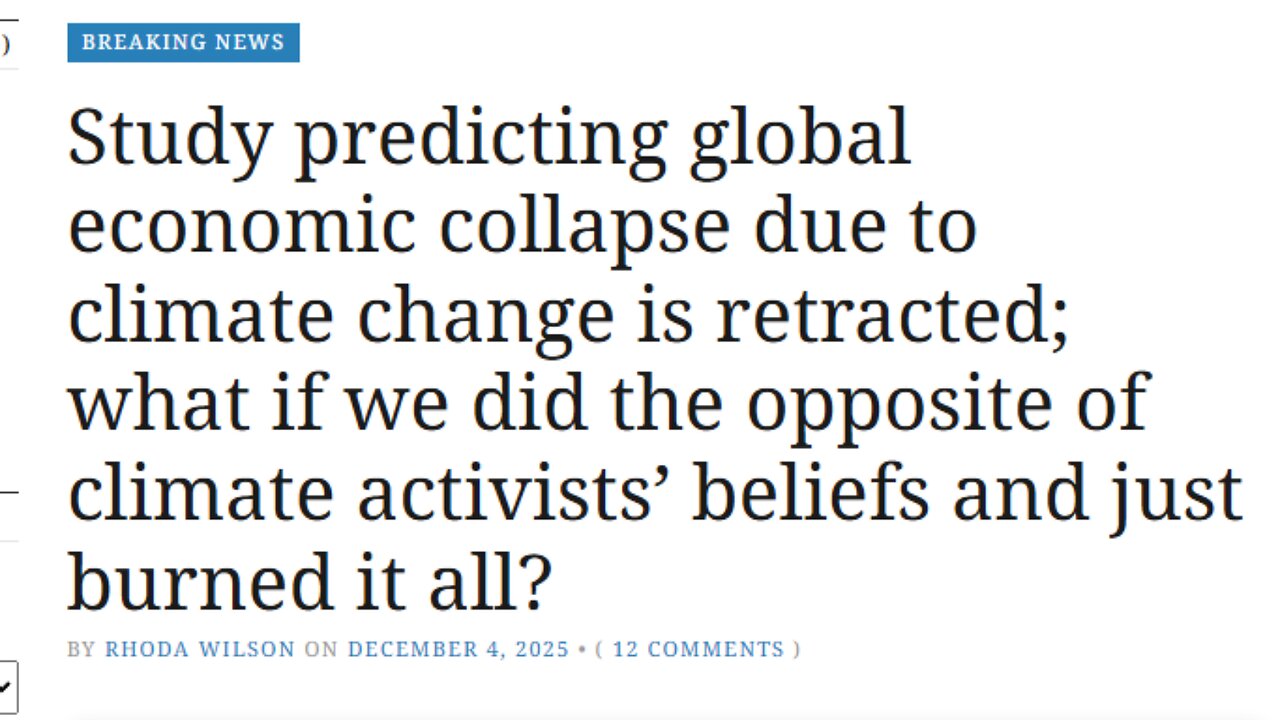Click the headline word "collapse"
The height and width of the screenshot is (720, 1280).
[x=585, y=225]
